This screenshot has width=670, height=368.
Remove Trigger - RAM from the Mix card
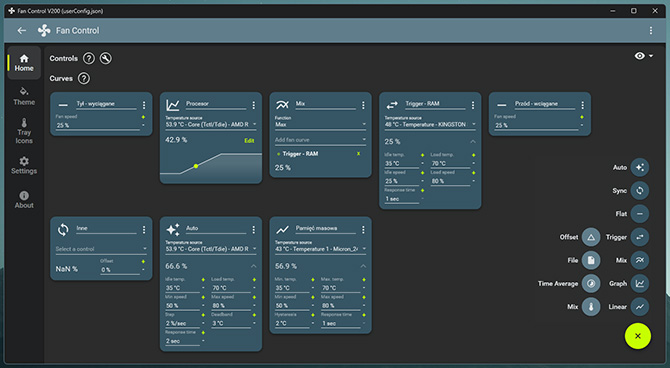(x=358, y=153)
